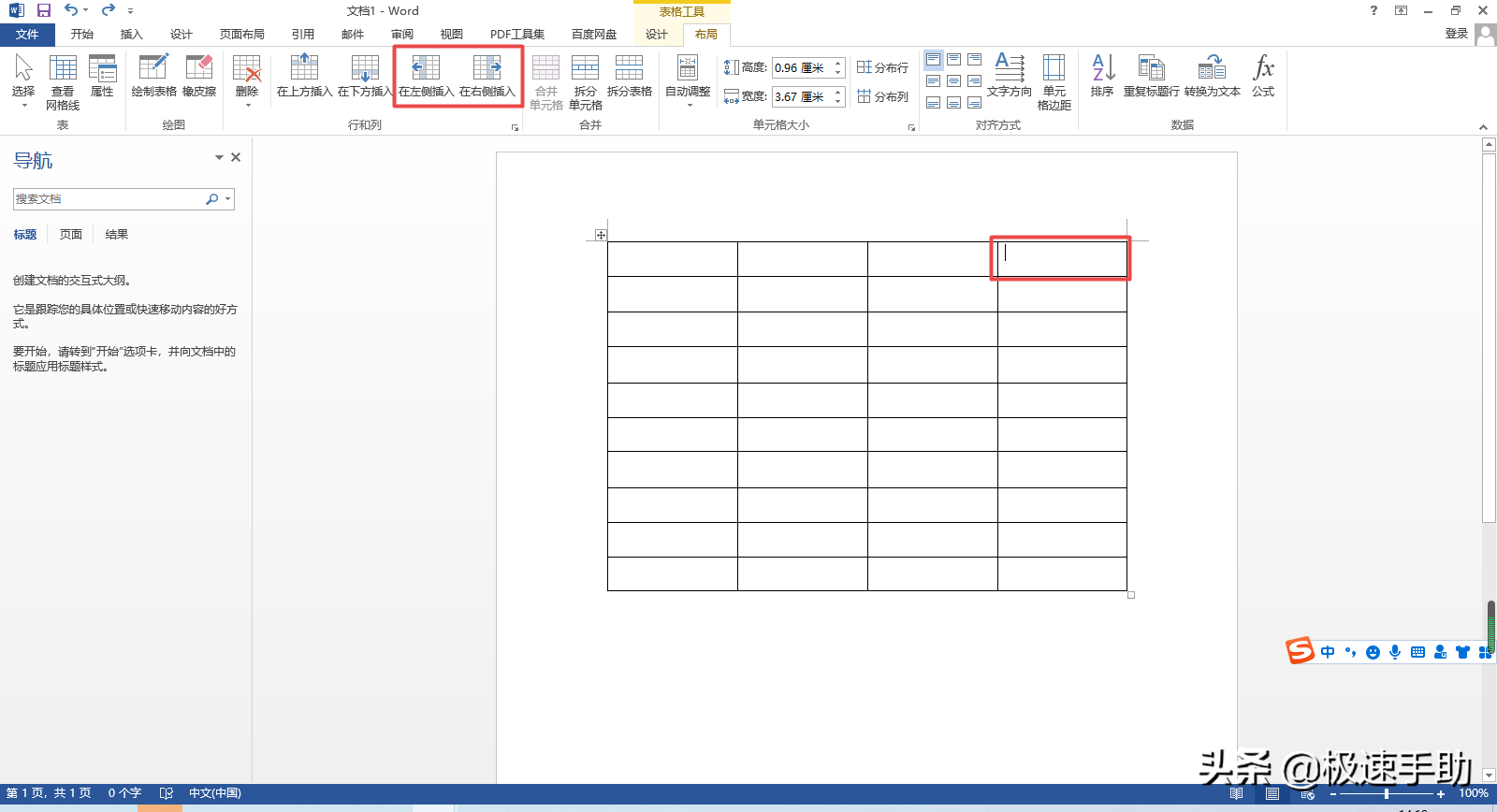The width and height of the screenshot is (1497, 812).
Task: Click the search document (搜索文档) field
Action: tap(108, 199)
